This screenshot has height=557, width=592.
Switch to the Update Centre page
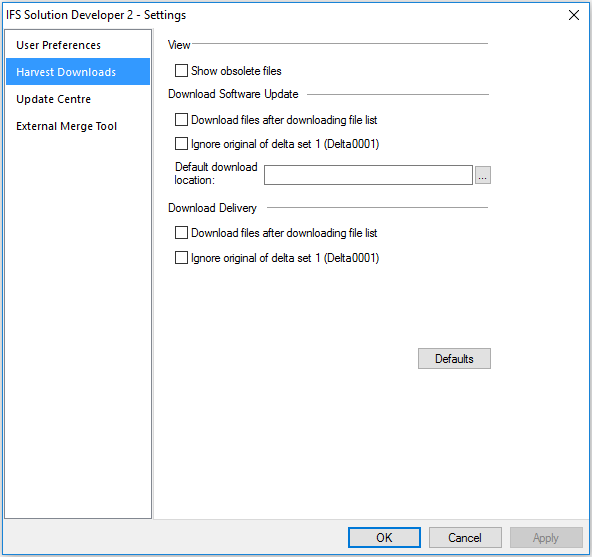pos(78,99)
